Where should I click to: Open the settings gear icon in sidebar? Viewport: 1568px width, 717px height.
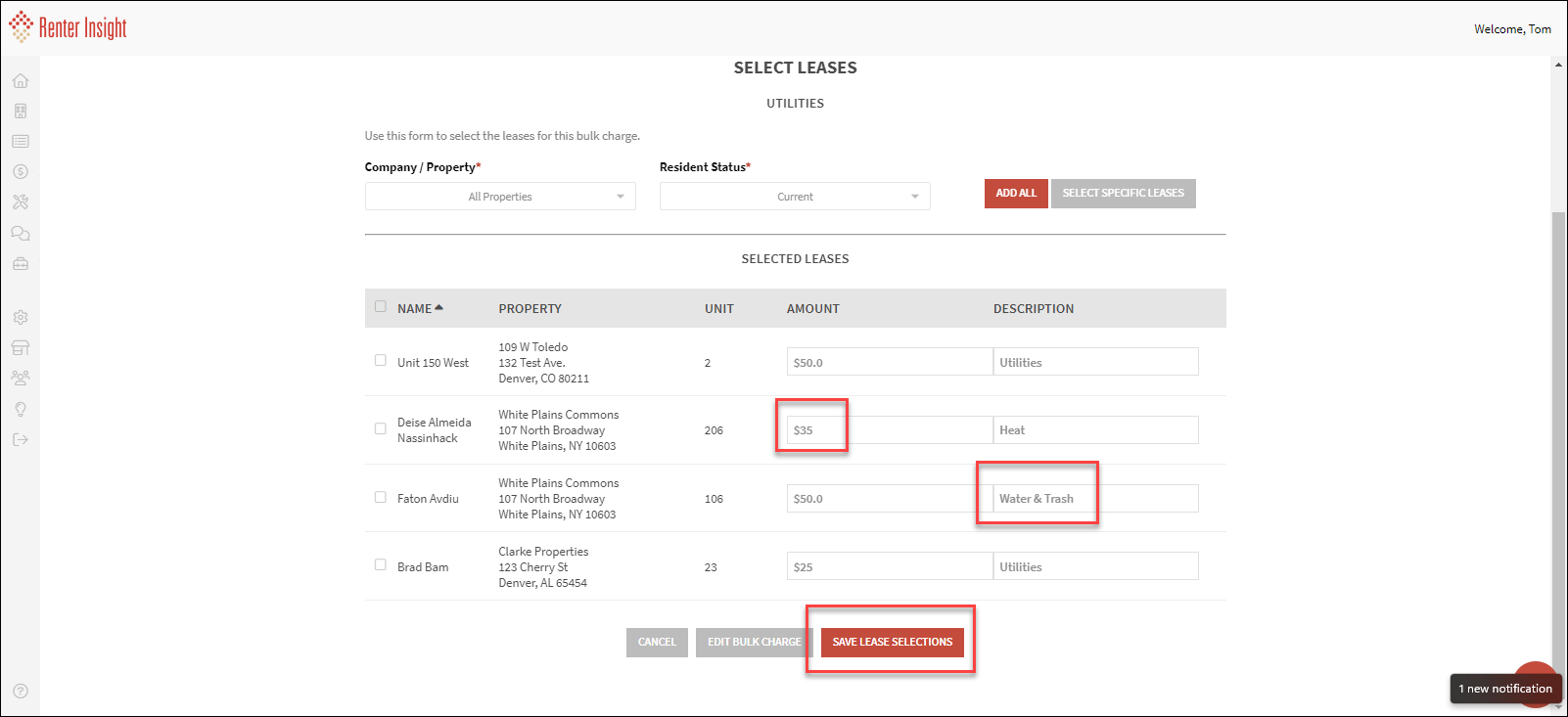coord(21,318)
